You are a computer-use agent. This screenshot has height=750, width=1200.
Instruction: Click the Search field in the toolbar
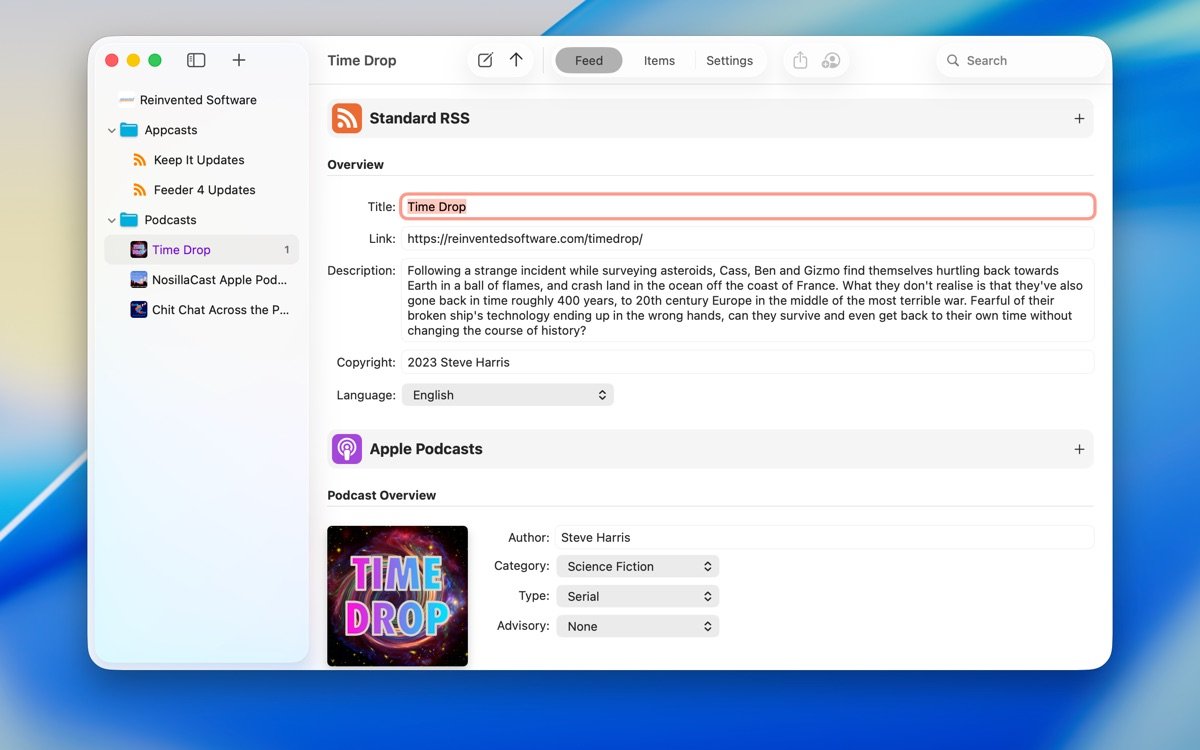coord(1022,61)
